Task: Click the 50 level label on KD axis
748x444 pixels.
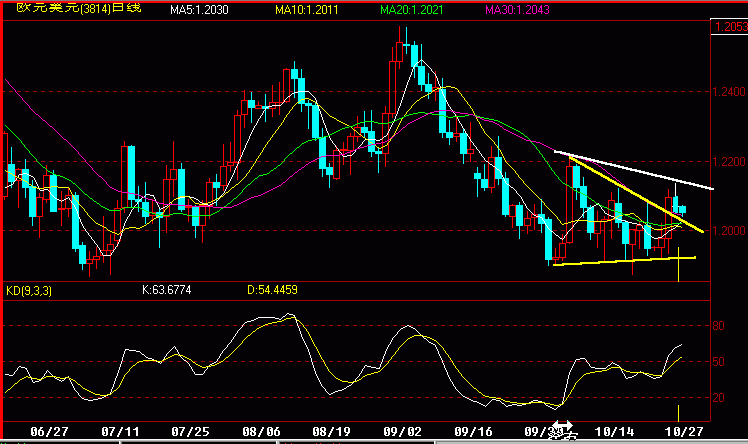Action: pyautogui.click(x=718, y=362)
